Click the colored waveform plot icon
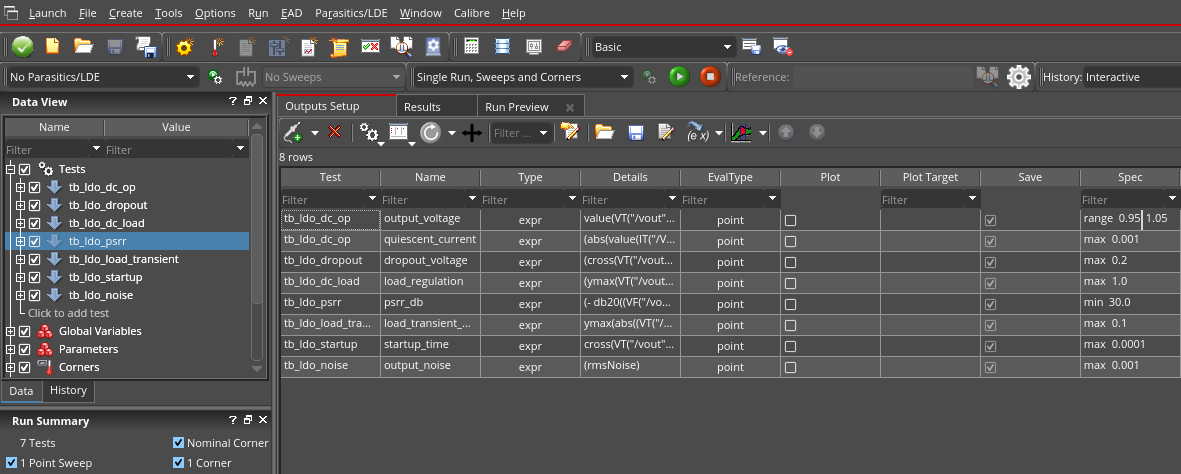Image resolution: width=1181 pixels, height=474 pixels. pos(742,133)
